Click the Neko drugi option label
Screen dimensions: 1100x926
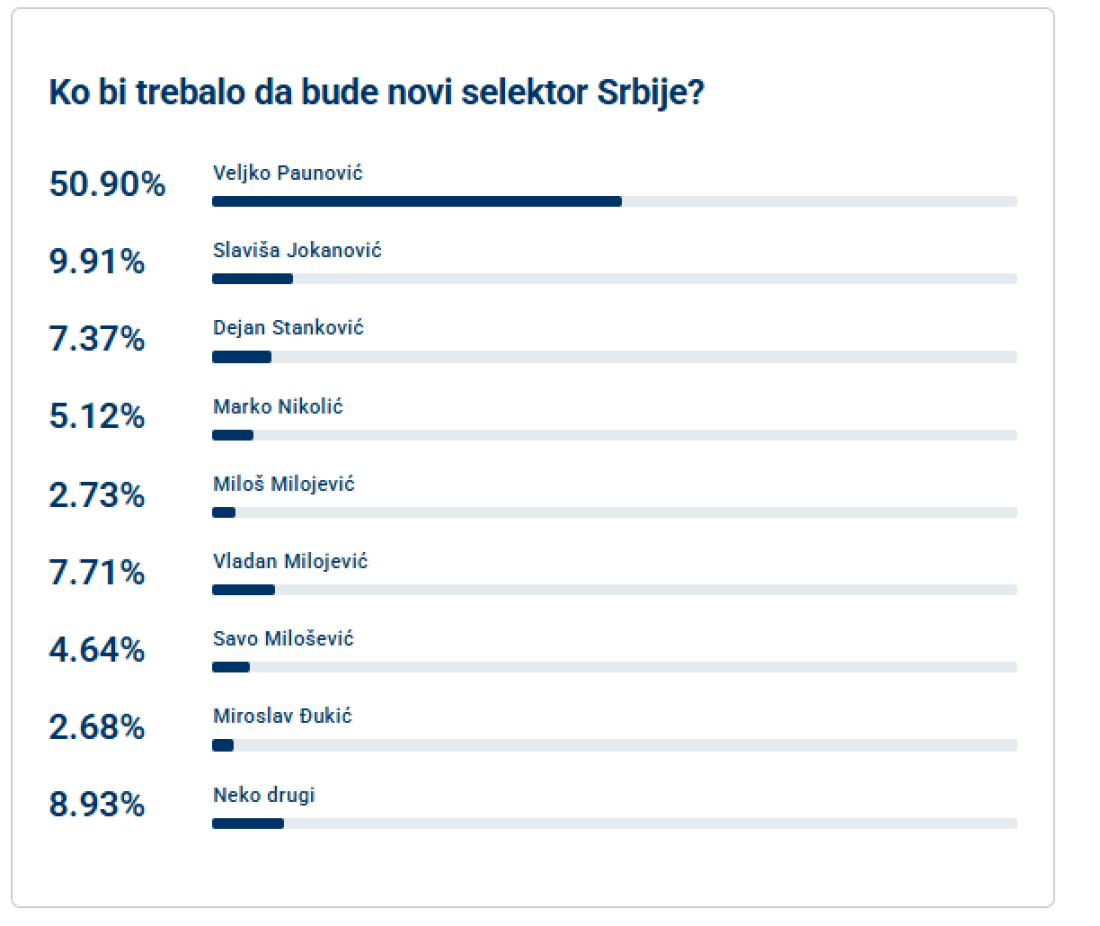point(264,795)
